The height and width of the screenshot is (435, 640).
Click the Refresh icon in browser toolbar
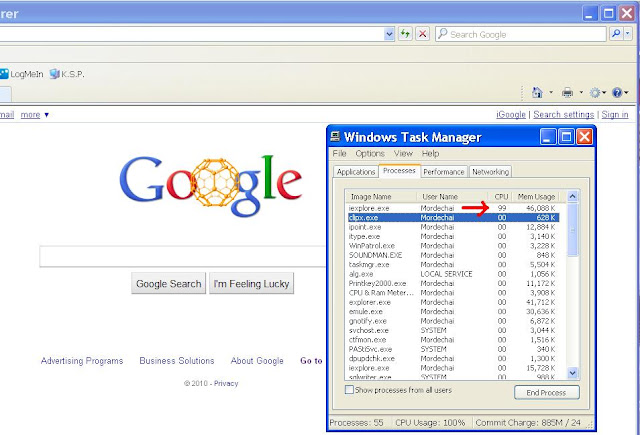[405, 34]
